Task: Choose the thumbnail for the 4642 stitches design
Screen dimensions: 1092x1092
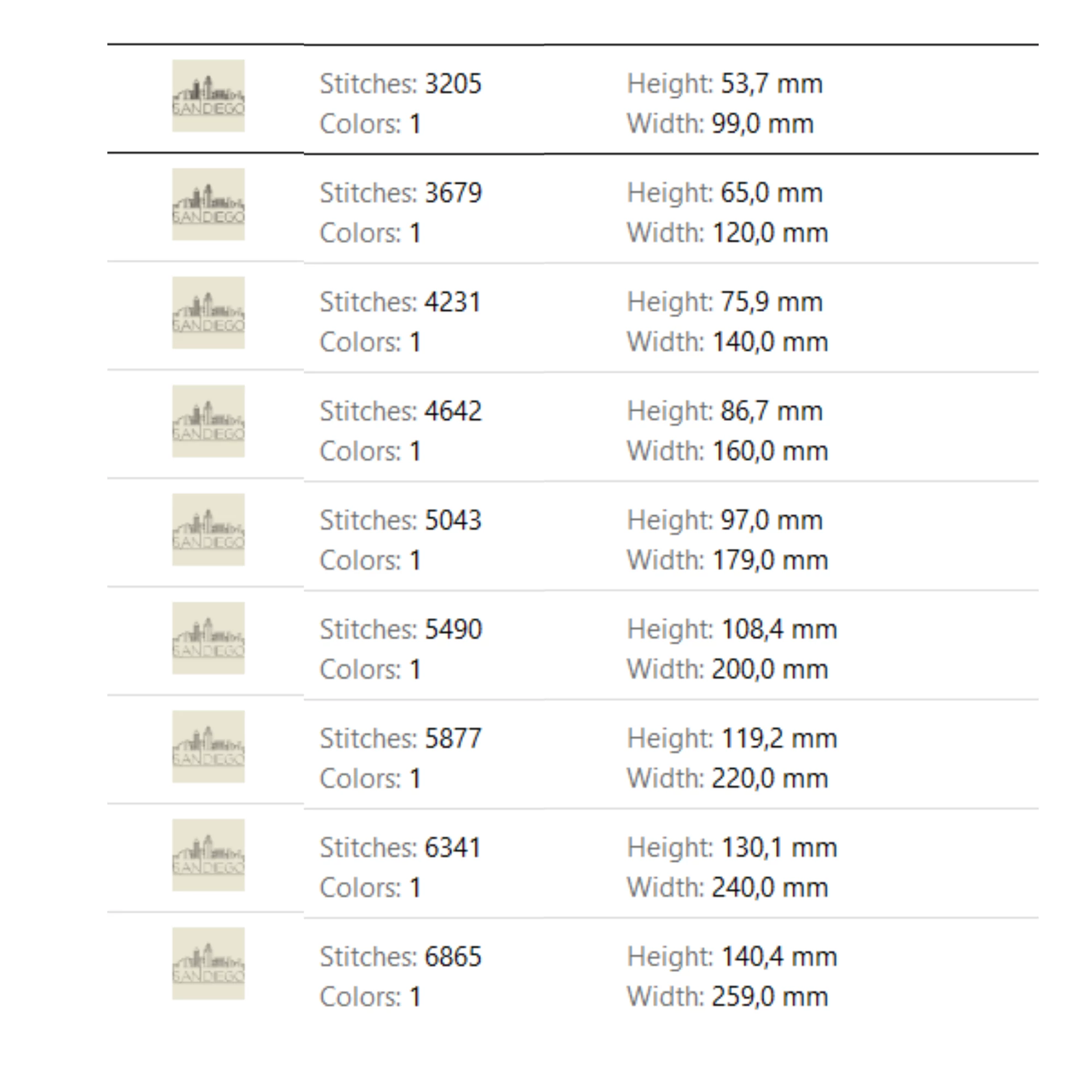Action: [208, 421]
